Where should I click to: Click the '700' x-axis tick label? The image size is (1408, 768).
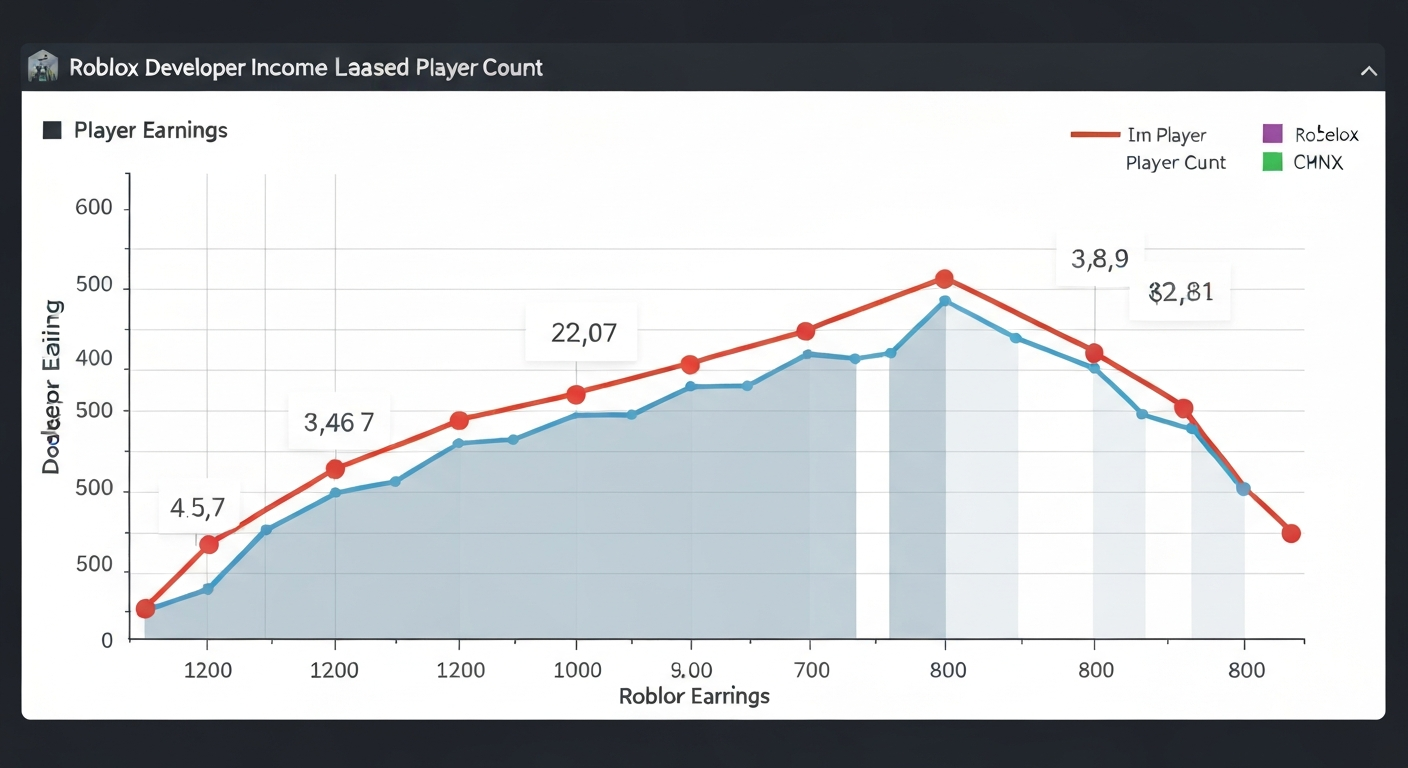[x=811, y=670]
